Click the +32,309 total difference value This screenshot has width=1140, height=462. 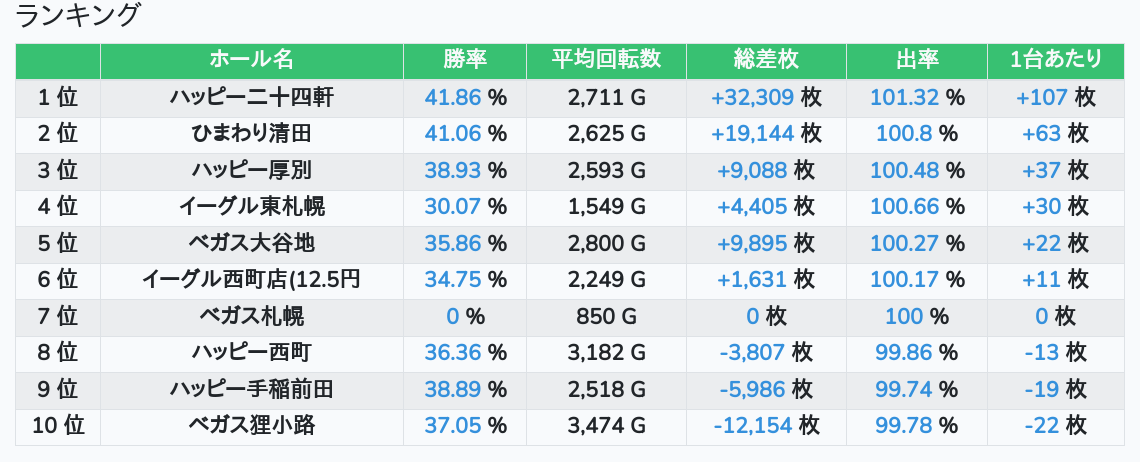coord(752,97)
